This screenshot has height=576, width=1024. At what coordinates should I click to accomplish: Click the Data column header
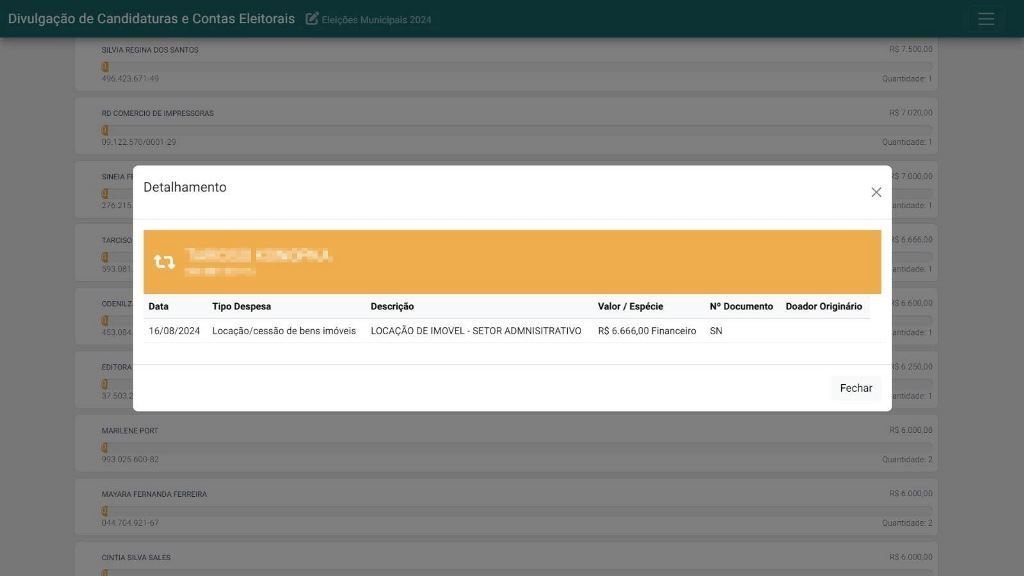pyautogui.click(x=159, y=306)
